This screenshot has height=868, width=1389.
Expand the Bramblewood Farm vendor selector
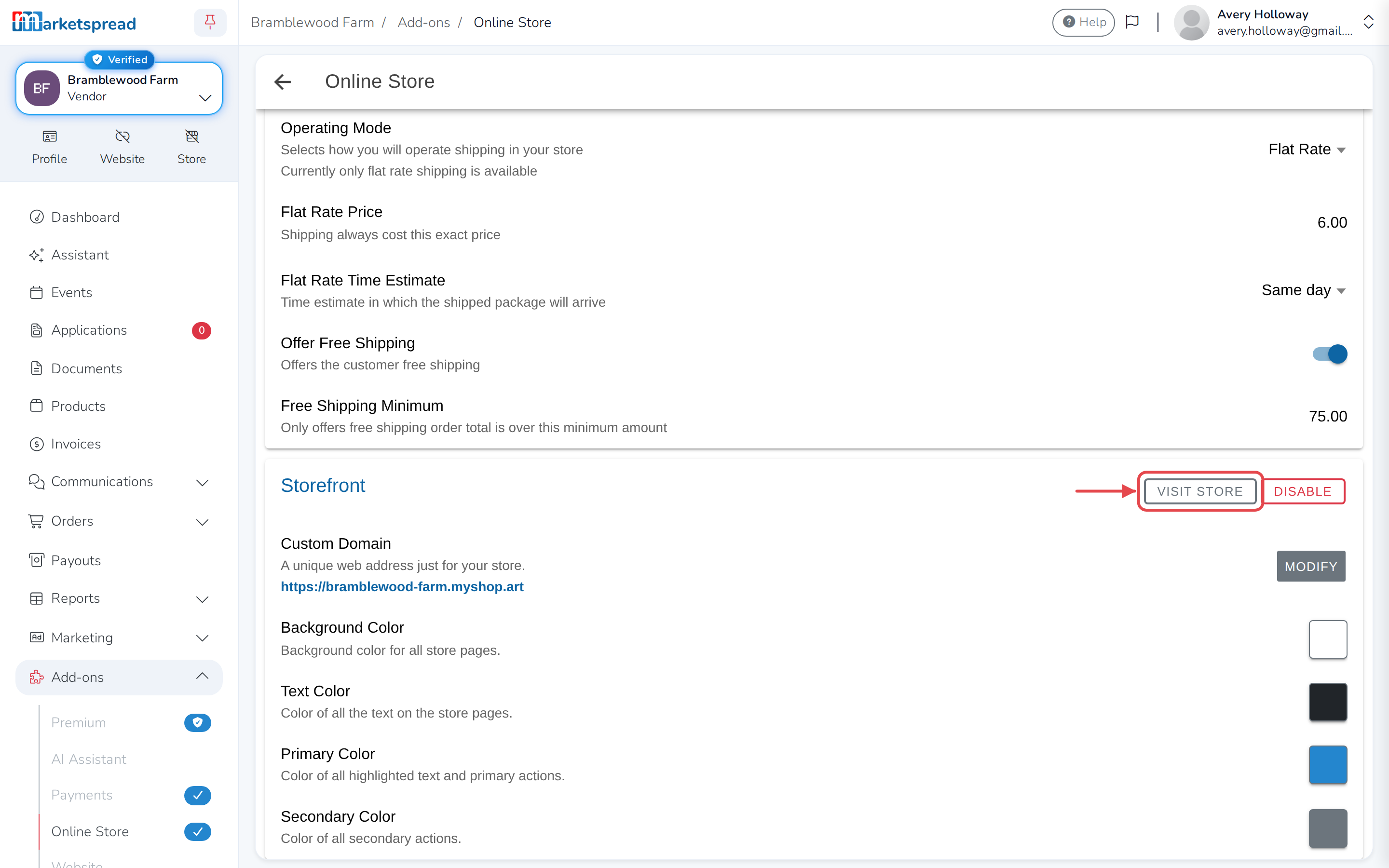pos(119,88)
